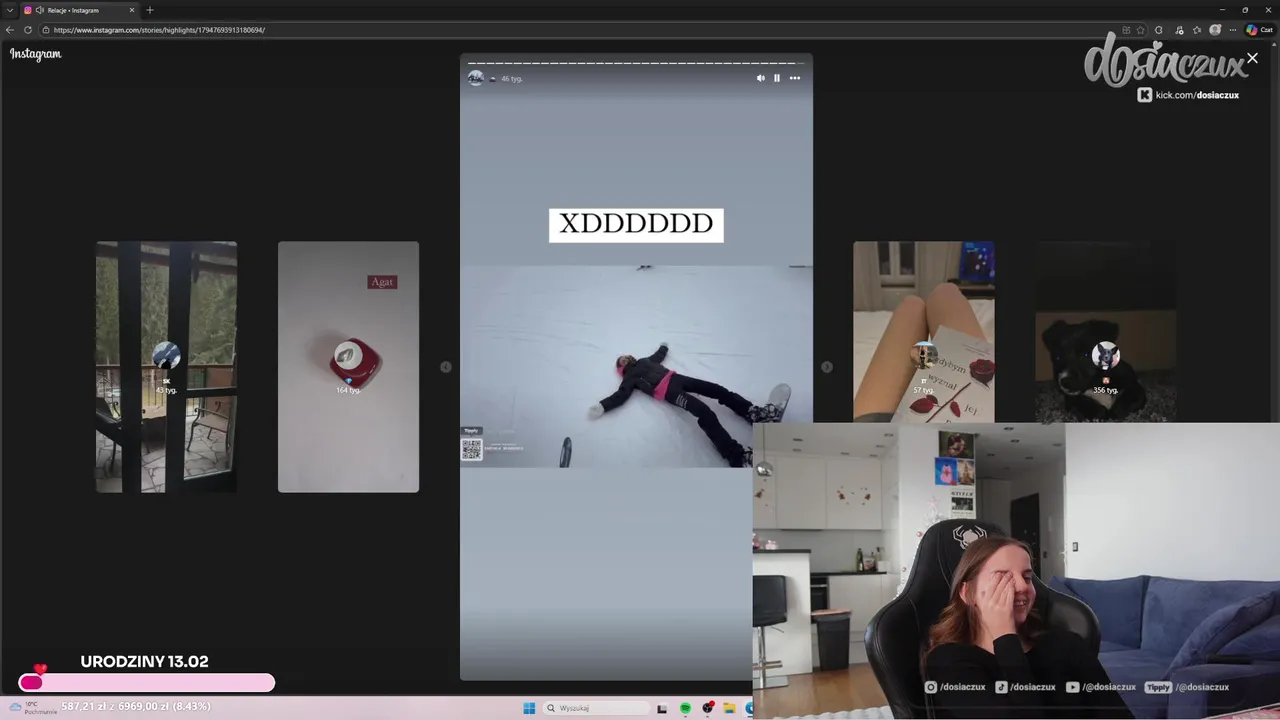Close the Instagram story viewer
The image size is (1280, 720).
1252,58
